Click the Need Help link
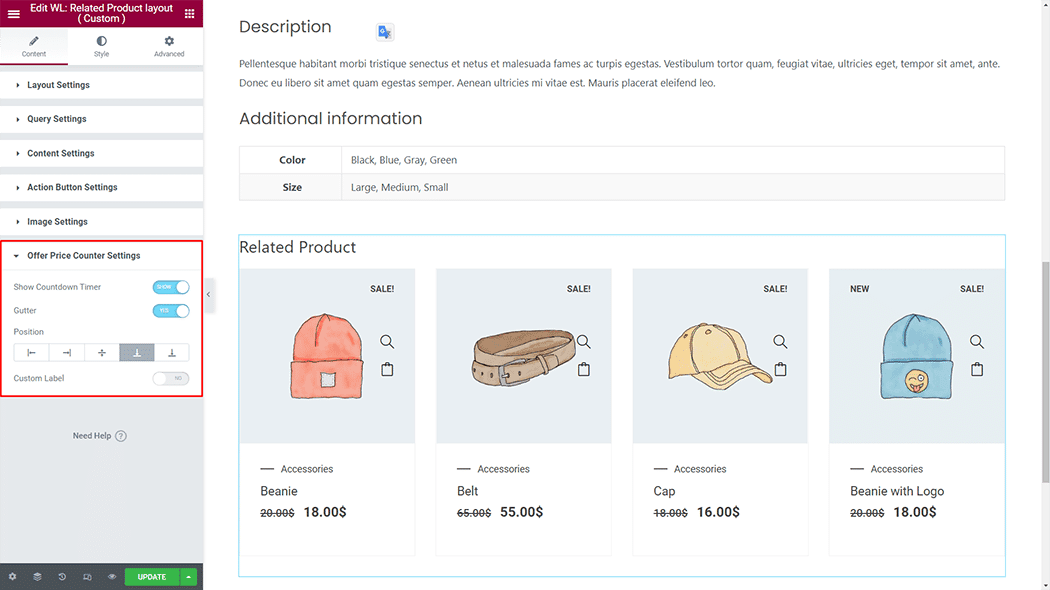Viewport: 1050px width, 590px height. click(x=99, y=436)
